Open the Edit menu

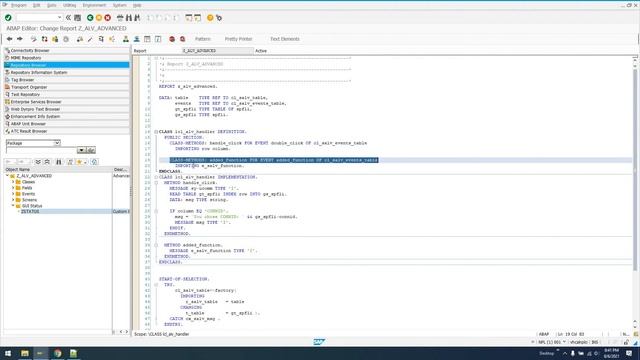click(x=37, y=5)
